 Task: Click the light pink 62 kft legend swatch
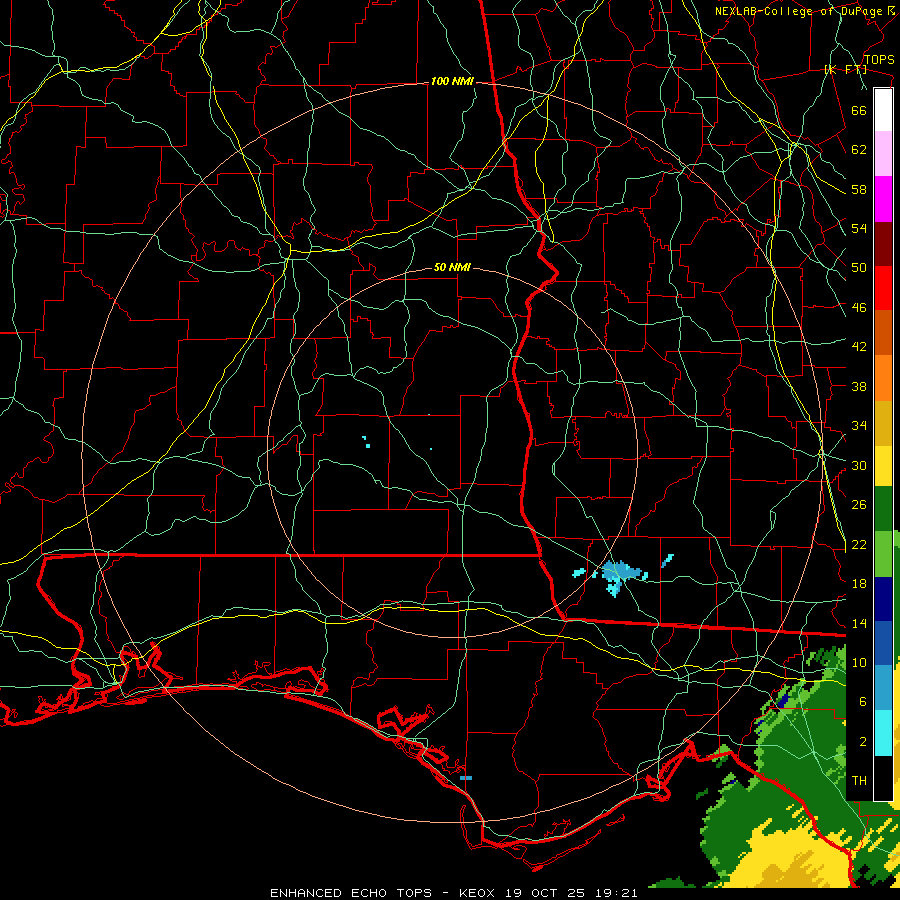883,154
